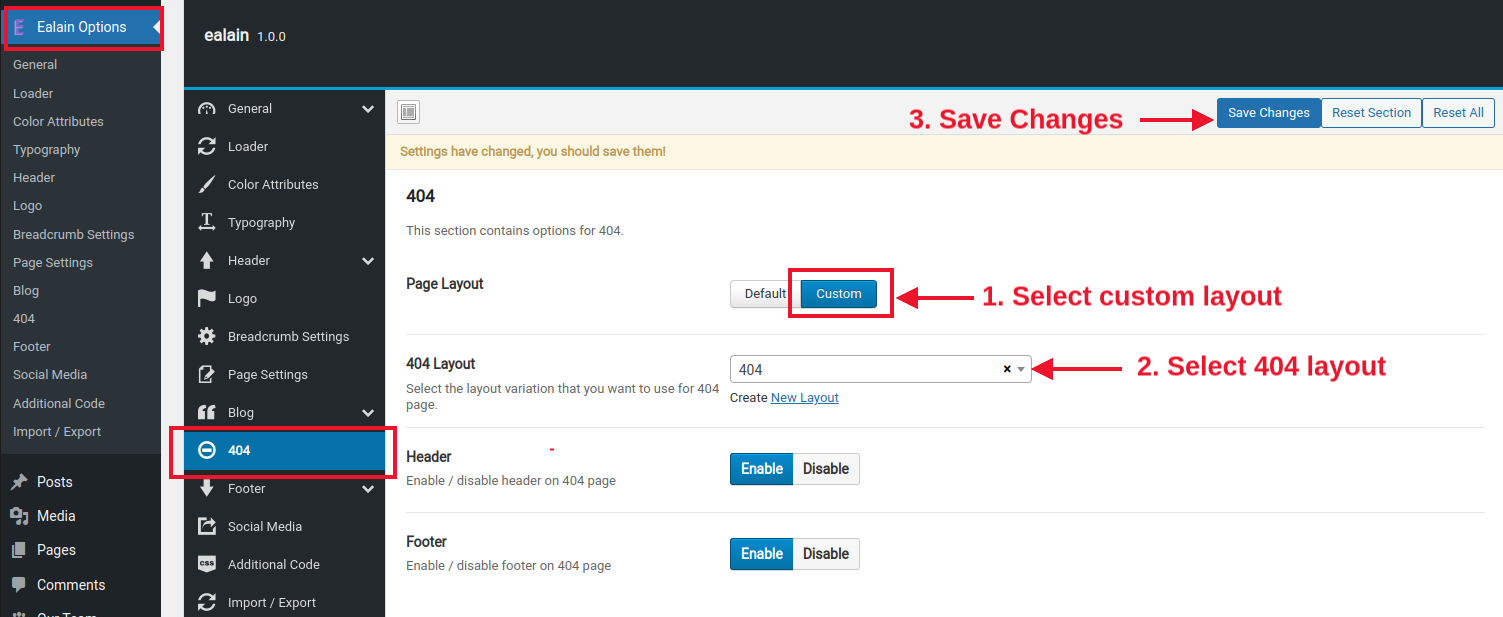
Task: Expand the General section chevron
Action: (368, 109)
